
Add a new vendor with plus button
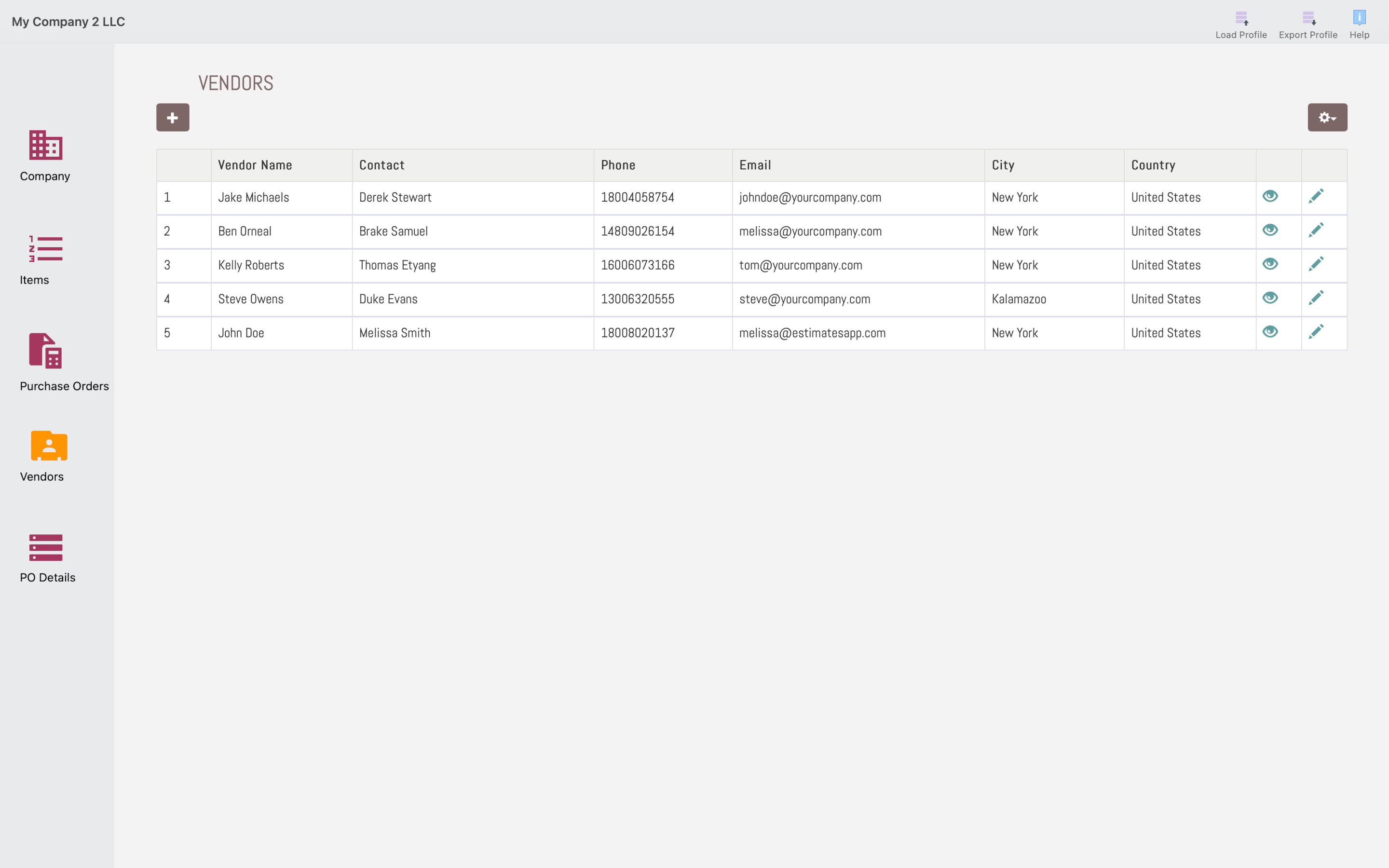[x=173, y=118]
